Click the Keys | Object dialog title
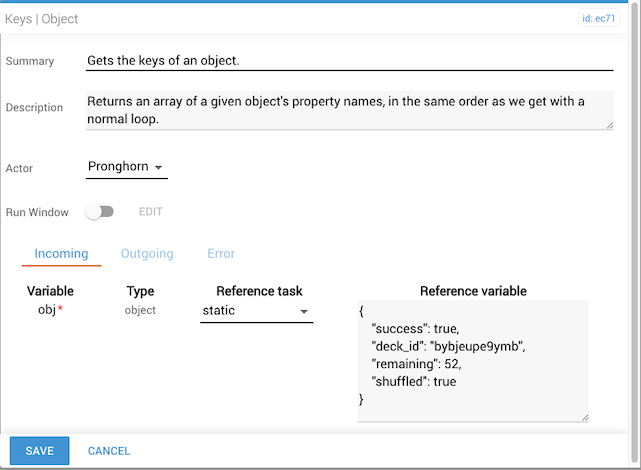The height and width of the screenshot is (470, 641). coord(42,19)
